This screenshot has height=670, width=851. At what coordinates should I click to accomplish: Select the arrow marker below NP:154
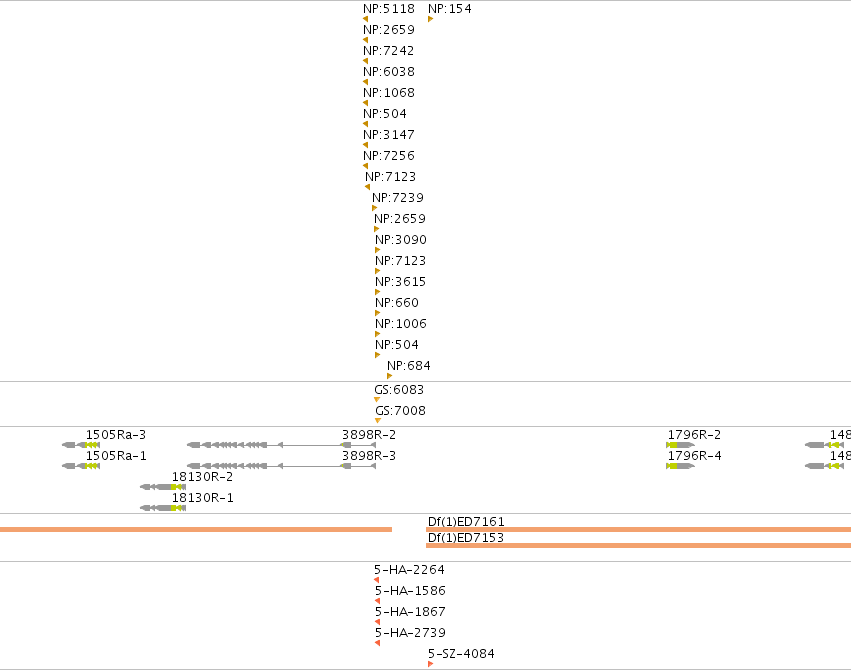click(x=430, y=19)
